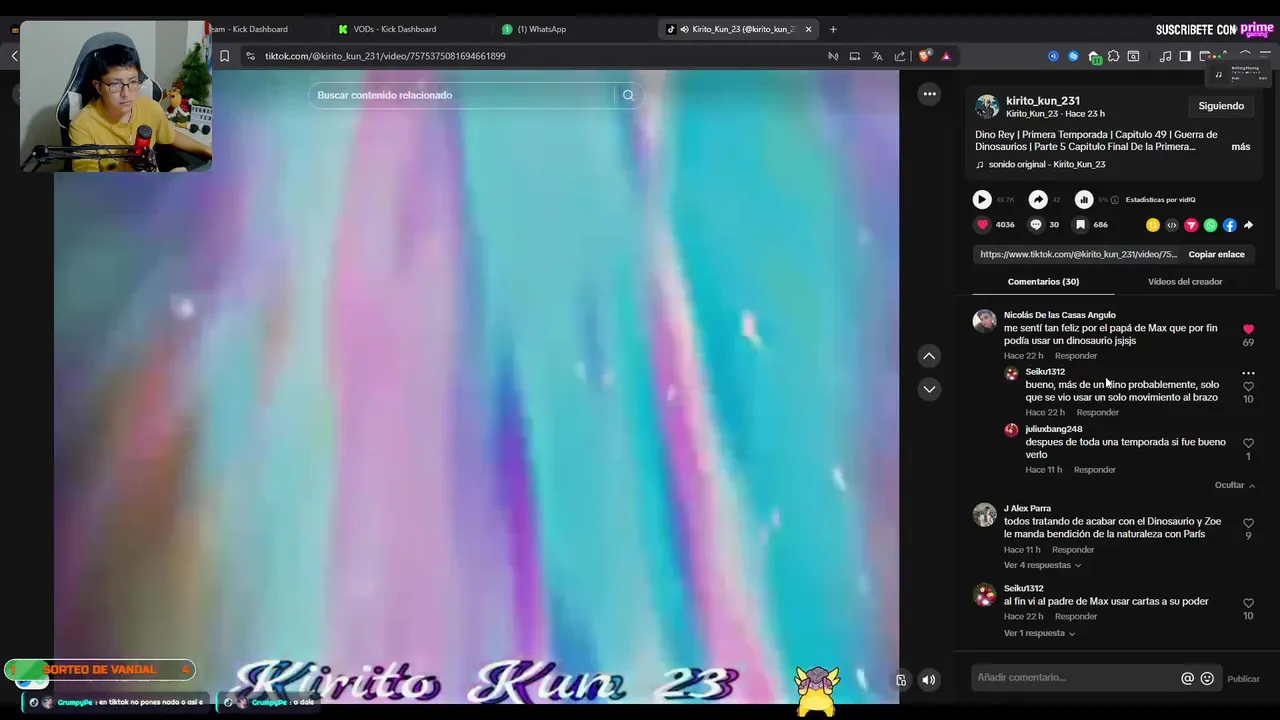Click the bookmark icon in address bar
This screenshot has width=1280, height=720.
click(x=224, y=56)
